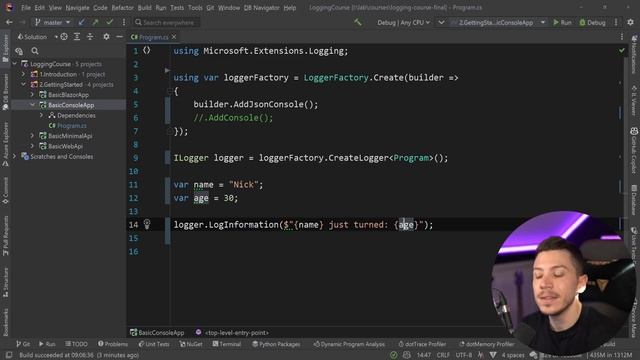Open the Unit Tests tool window
The image size is (640, 360).
[x=154, y=344]
